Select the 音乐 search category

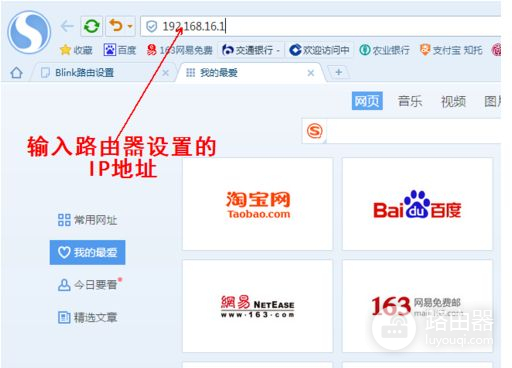(x=410, y=101)
